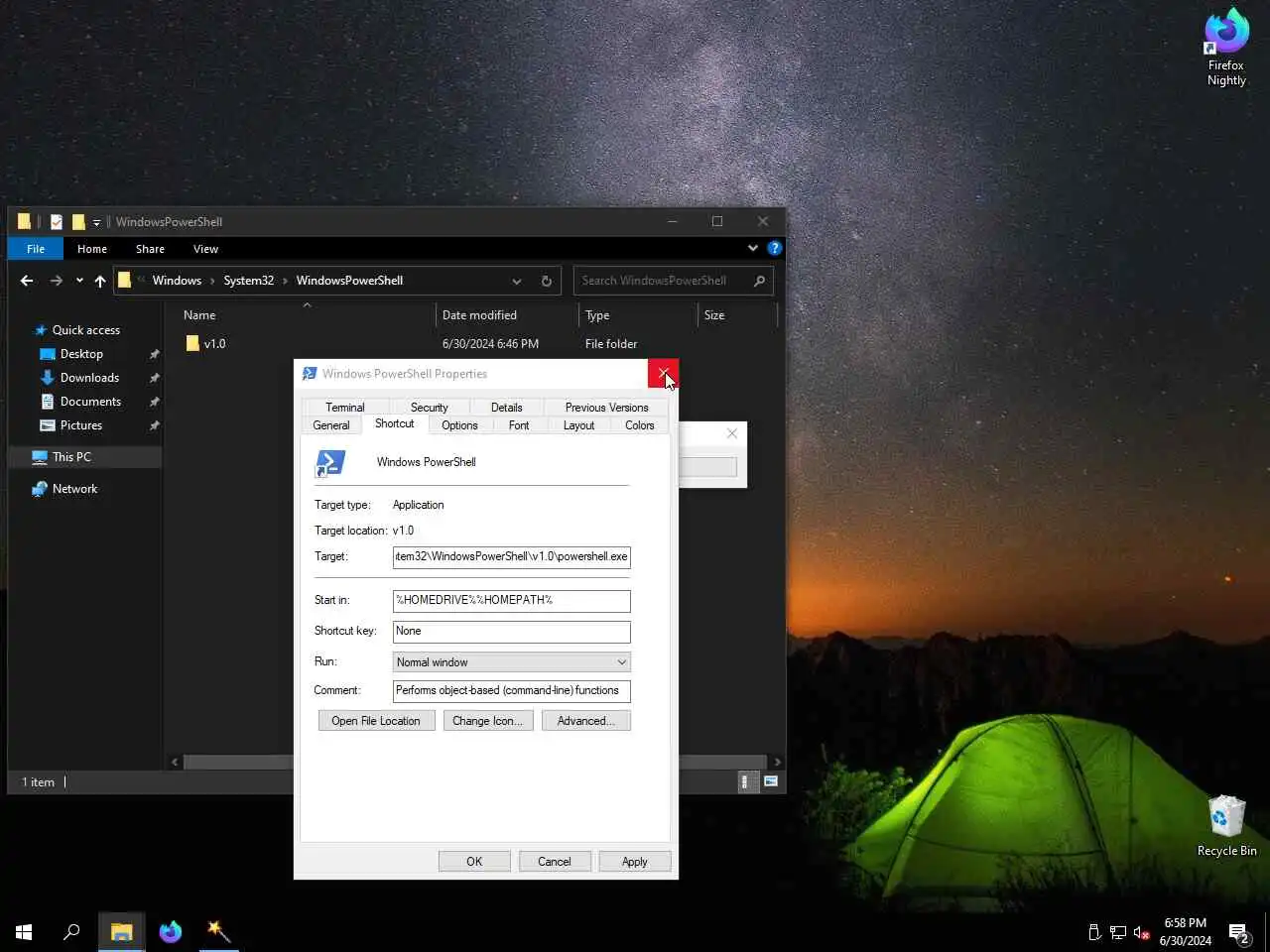The width and height of the screenshot is (1270, 952).
Task: Click the Shortcut key field
Action: [x=512, y=632]
